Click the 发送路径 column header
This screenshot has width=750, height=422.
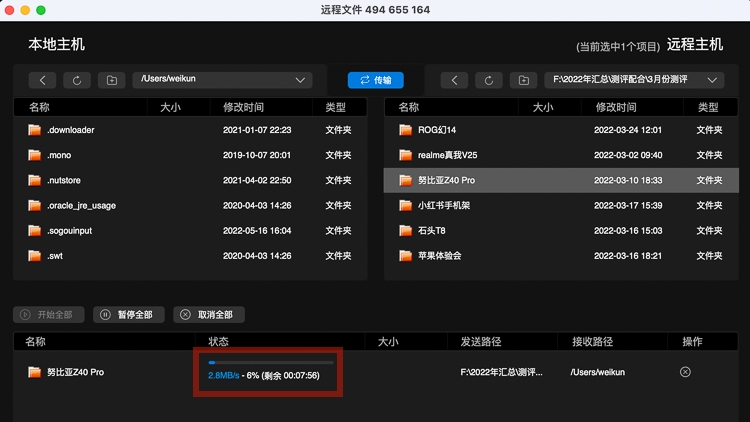(x=481, y=342)
